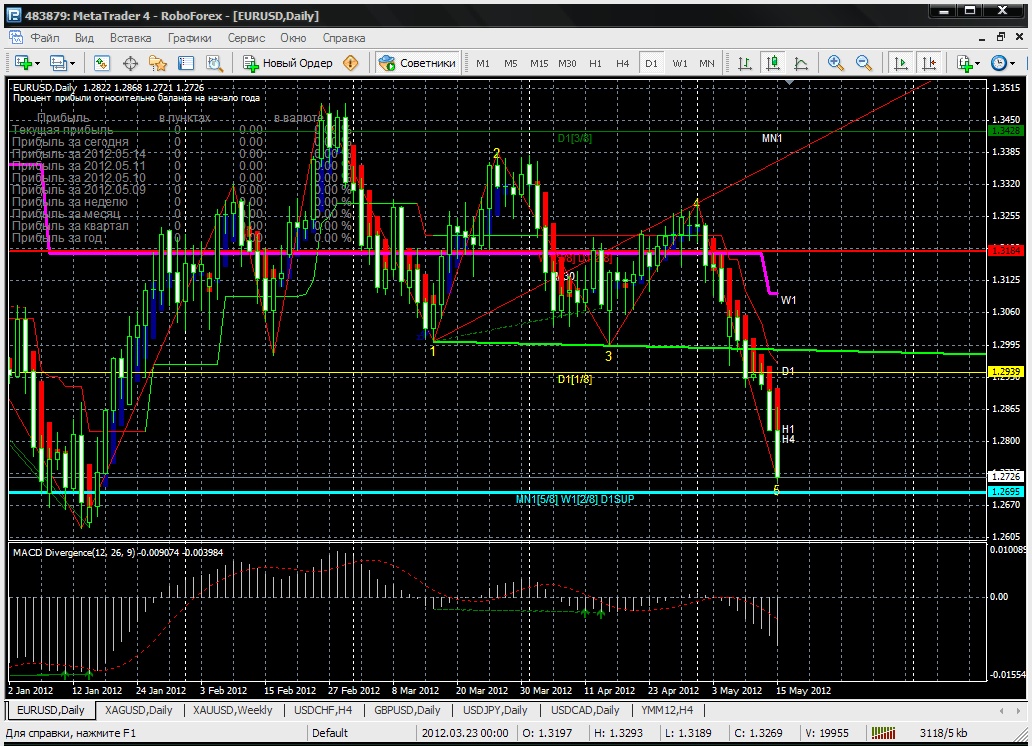The height and width of the screenshot is (746, 1032).
Task: Open the Сервис menu
Action: [x=246, y=38]
